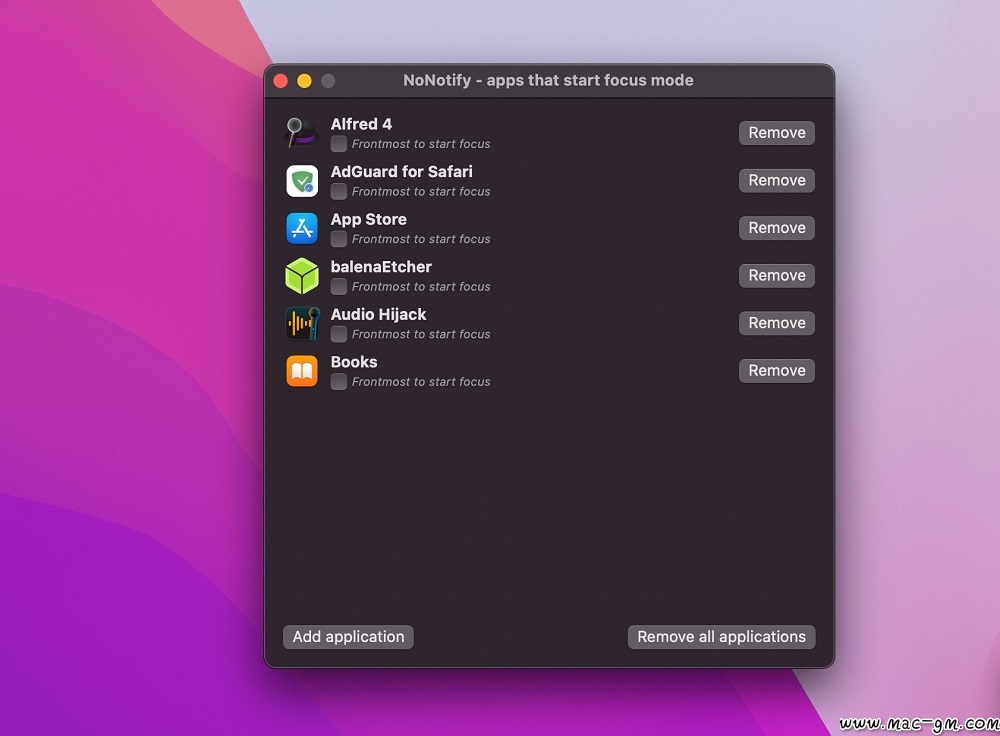The width and height of the screenshot is (1000, 736).
Task: Click the Books orange icon
Action: (302, 371)
